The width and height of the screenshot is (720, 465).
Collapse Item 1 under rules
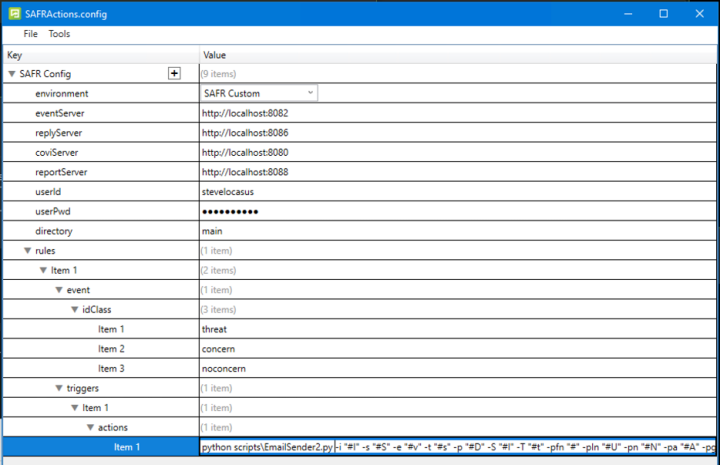click(x=43, y=270)
